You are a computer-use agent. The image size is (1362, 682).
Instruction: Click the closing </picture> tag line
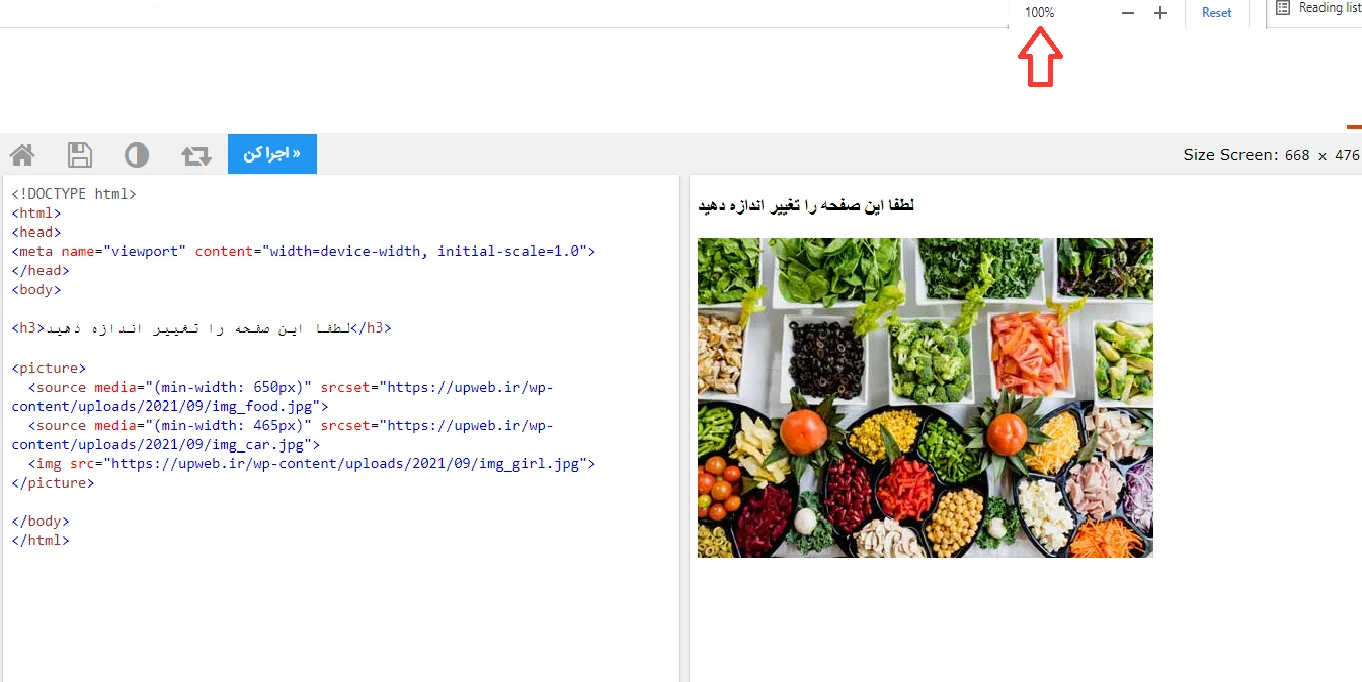(53, 483)
